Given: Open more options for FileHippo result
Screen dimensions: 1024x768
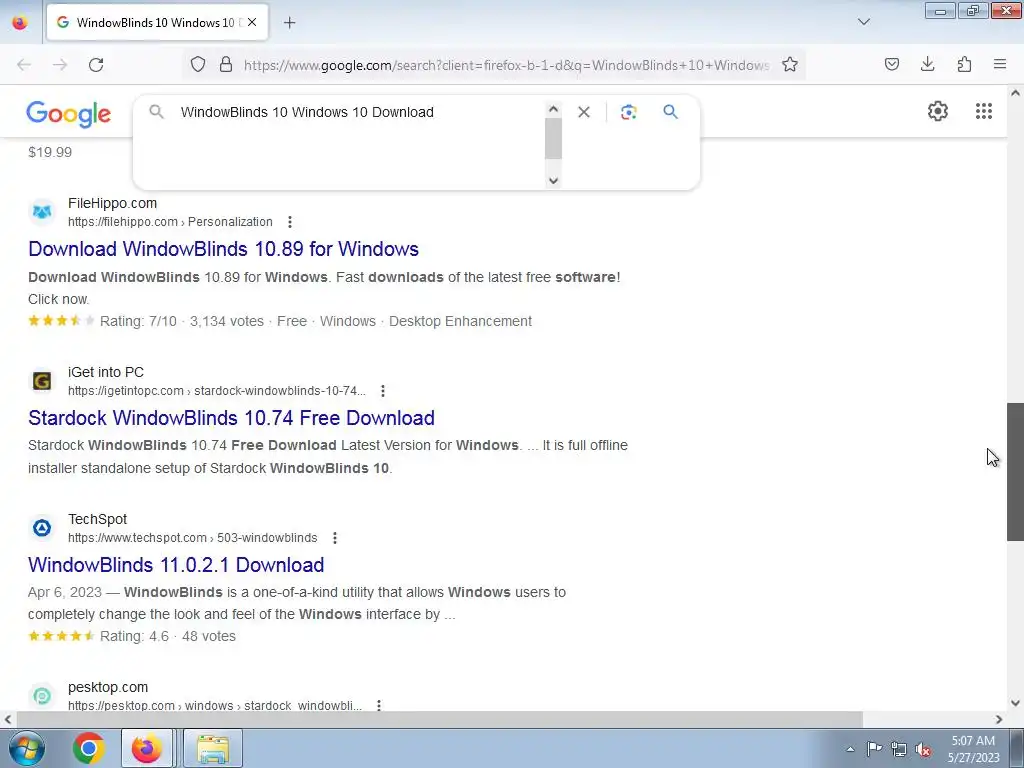Looking at the screenshot, I should pos(289,222).
